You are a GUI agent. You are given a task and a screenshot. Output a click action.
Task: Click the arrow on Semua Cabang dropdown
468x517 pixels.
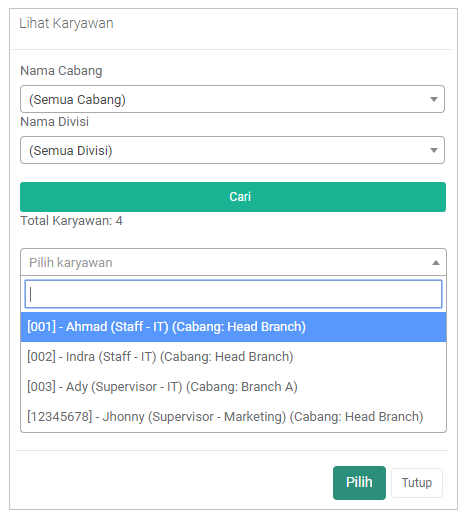(x=433, y=99)
